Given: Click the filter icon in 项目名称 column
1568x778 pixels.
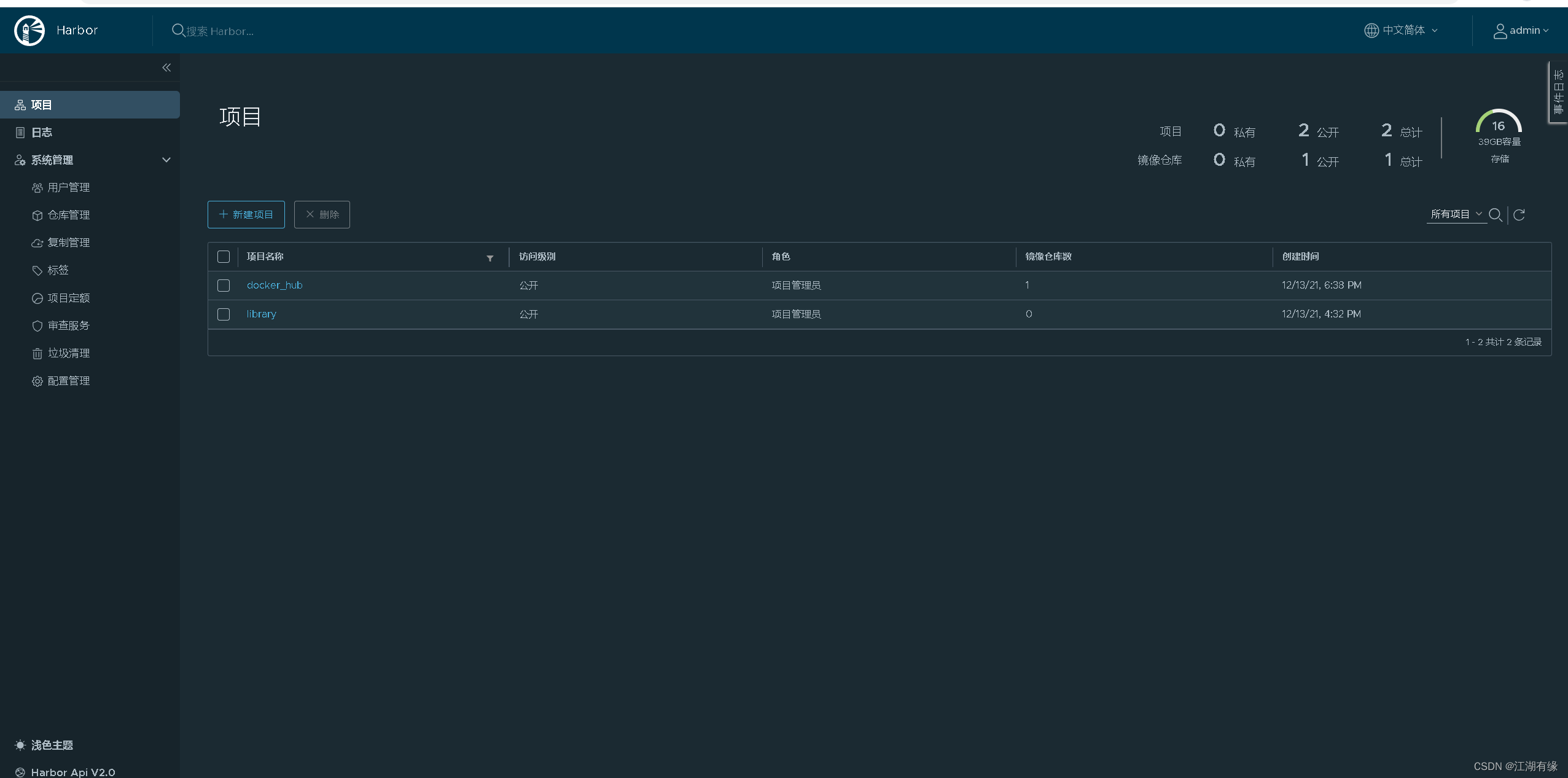Looking at the screenshot, I should (490, 259).
